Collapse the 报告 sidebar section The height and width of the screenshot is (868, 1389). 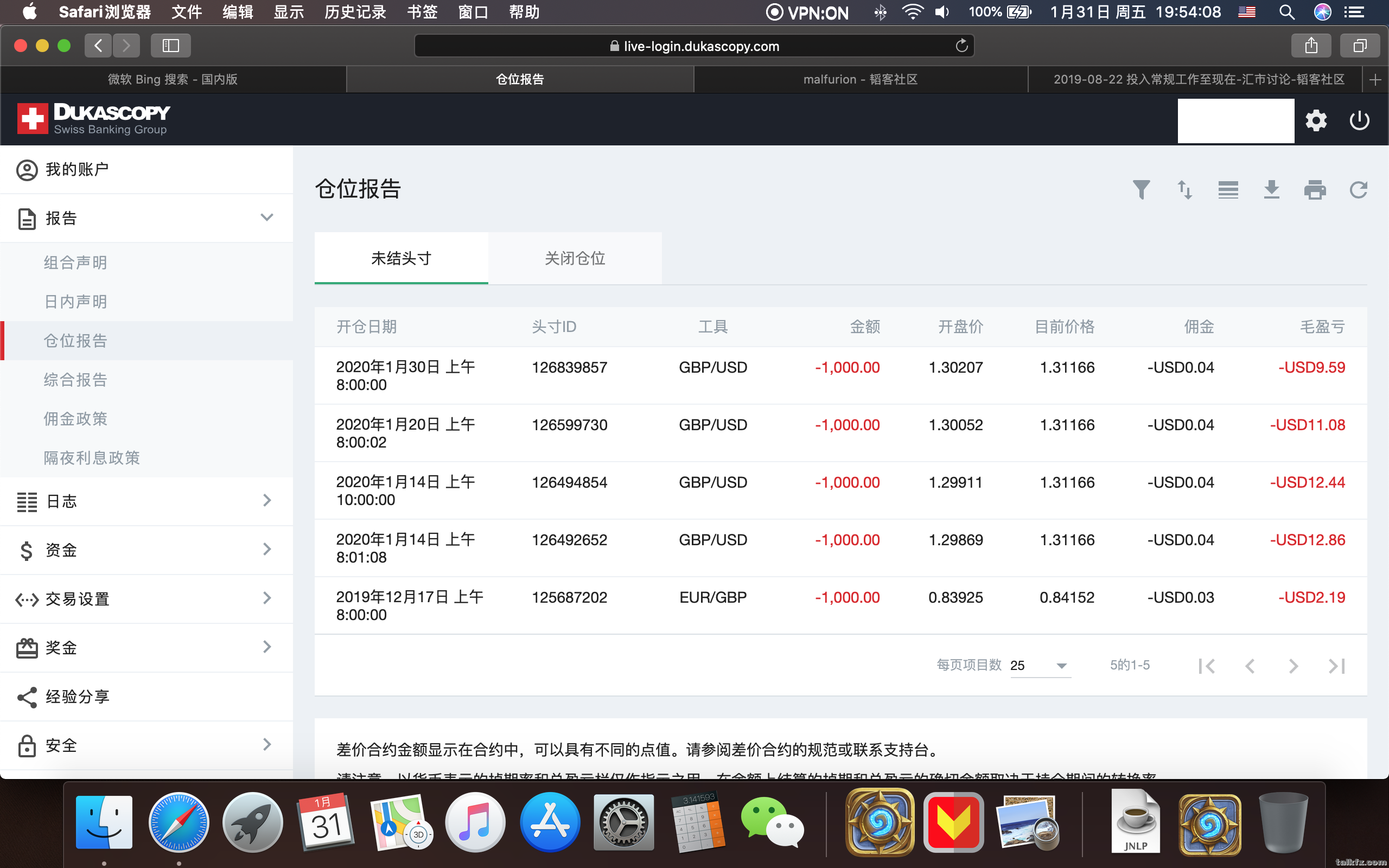click(266, 218)
